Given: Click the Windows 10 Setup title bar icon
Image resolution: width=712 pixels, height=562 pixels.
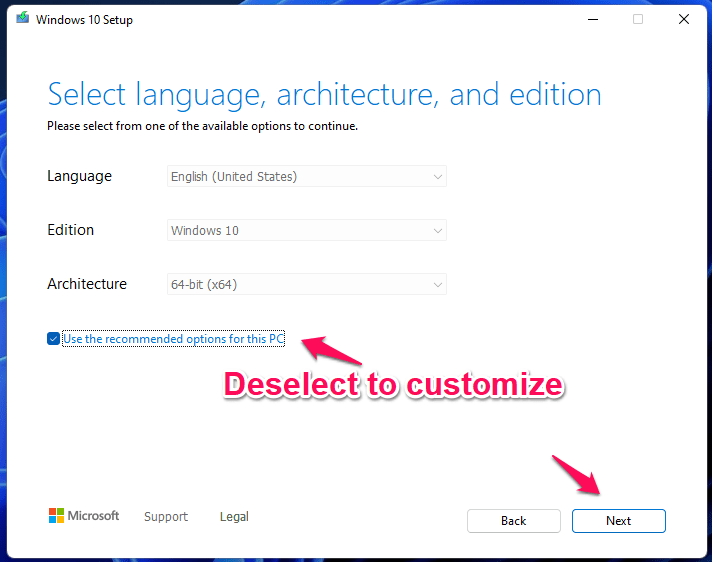Looking at the screenshot, I should (23, 19).
